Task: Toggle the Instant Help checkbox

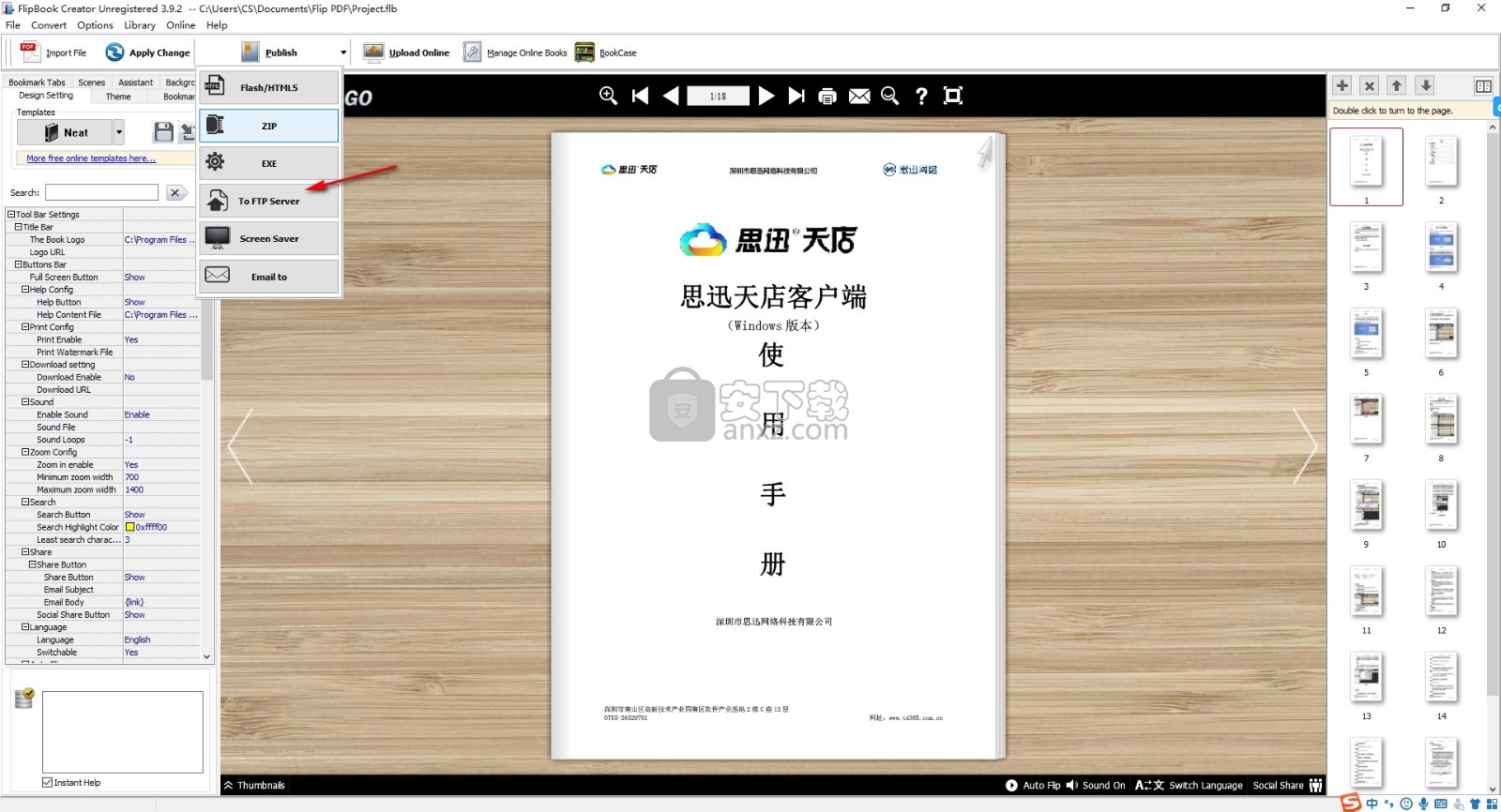Action: 47,782
